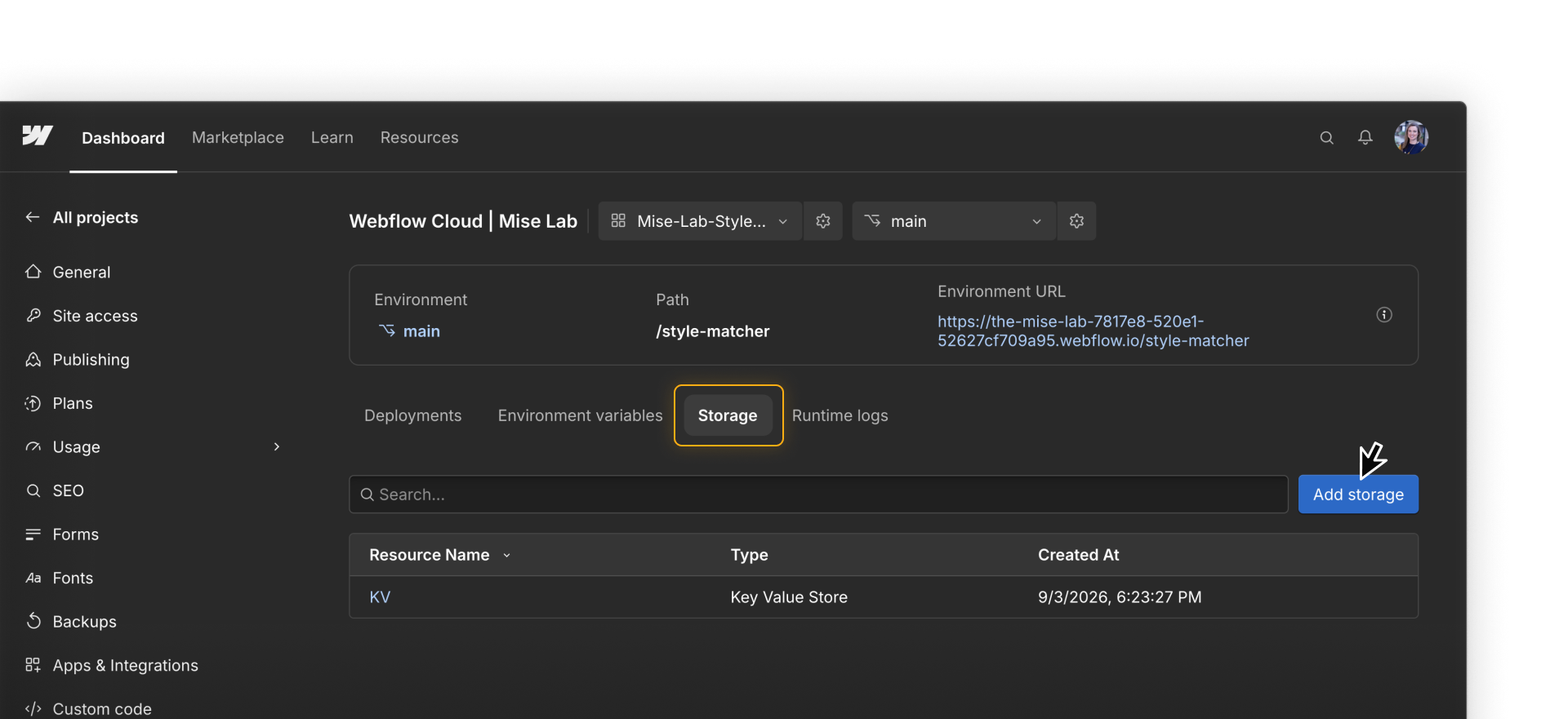
Task: Open Site access via its key icon
Action: point(33,316)
